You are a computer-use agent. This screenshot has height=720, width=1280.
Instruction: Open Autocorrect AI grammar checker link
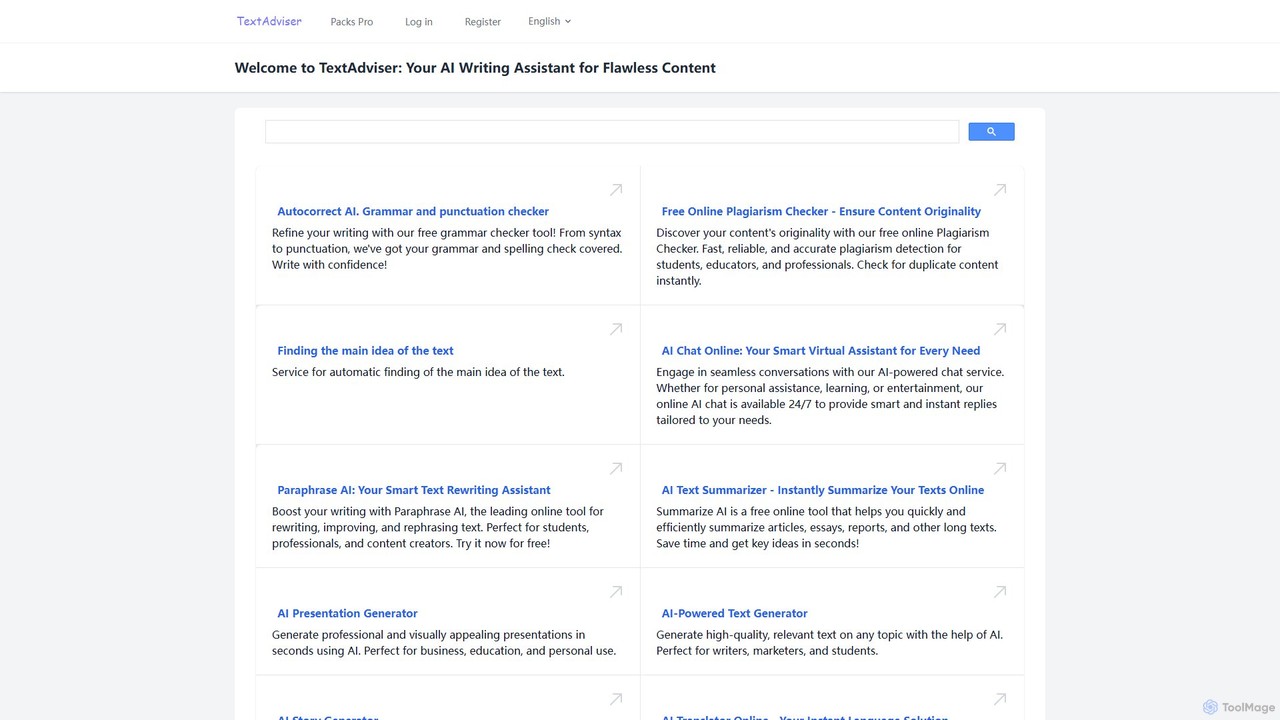(413, 211)
